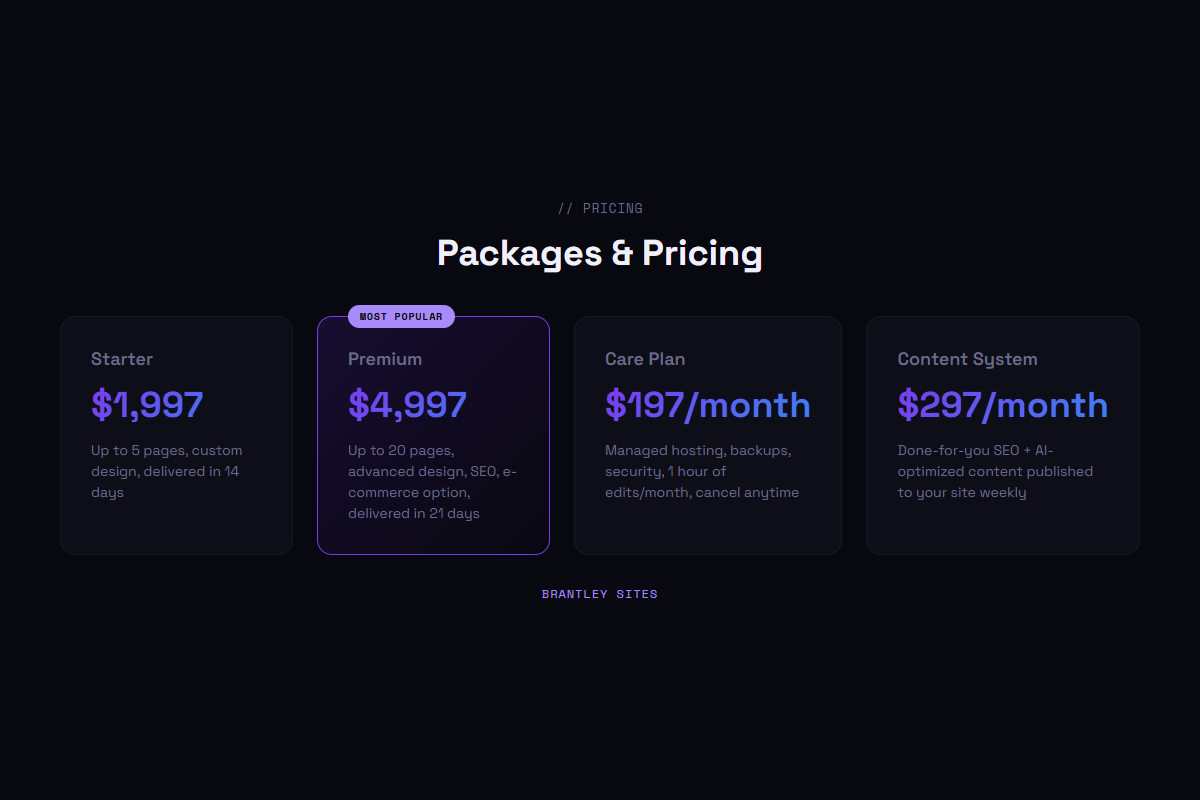Image resolution: width=1200 pixels, height=800 pixels.
Task: Click the Care Plan description text
Action: pos(702,470)
